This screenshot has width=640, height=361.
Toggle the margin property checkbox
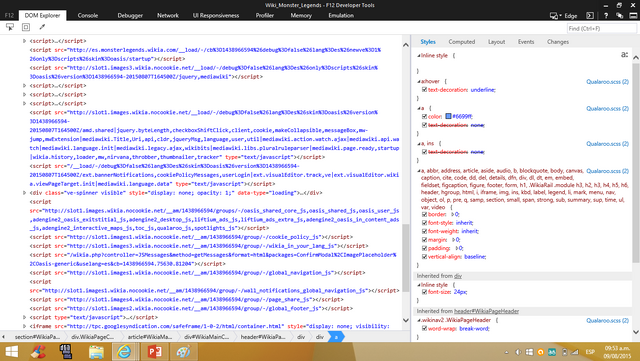[x=424, y=240]
